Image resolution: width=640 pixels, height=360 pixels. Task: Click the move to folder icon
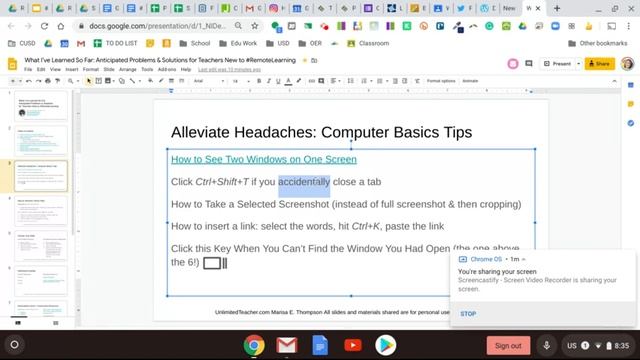tap(314, 60)
